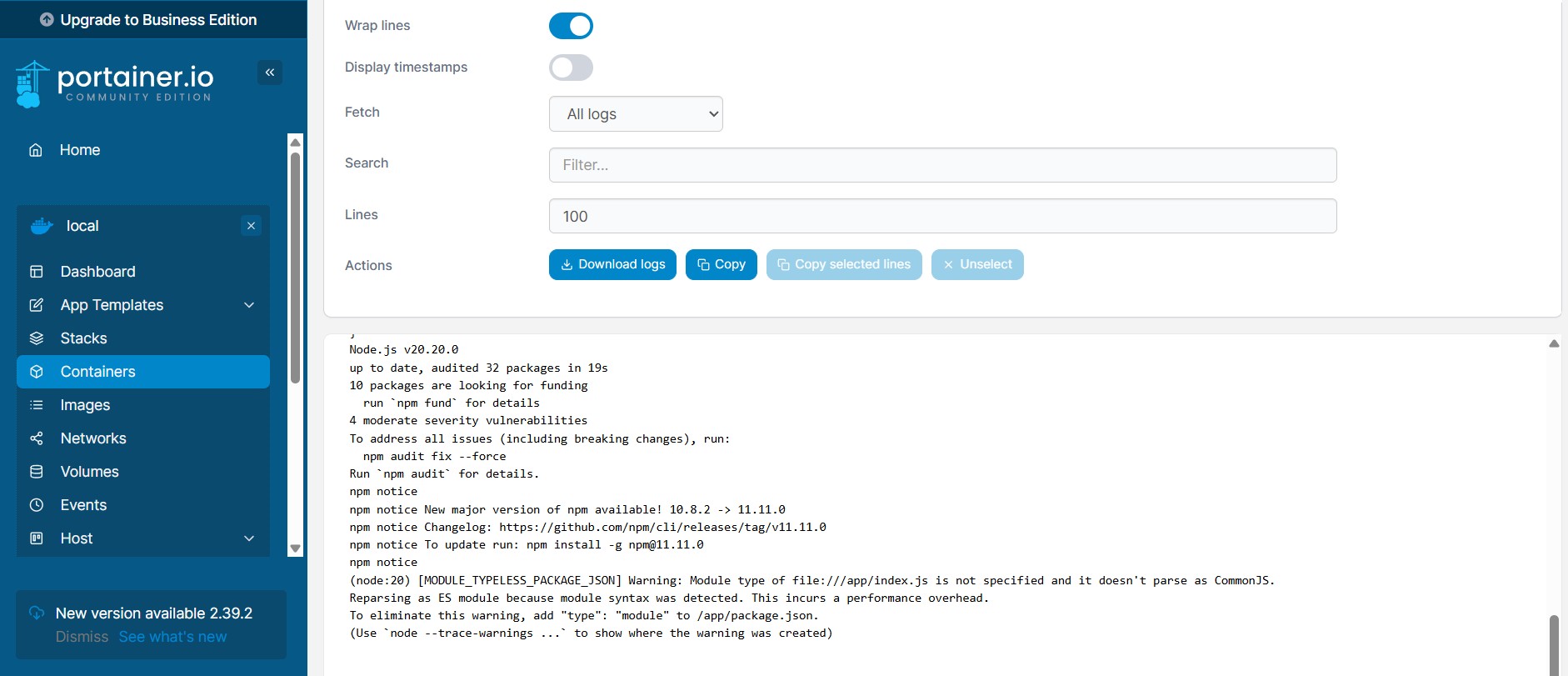Click the download icon in Download logs button

(x=567, y=264)
